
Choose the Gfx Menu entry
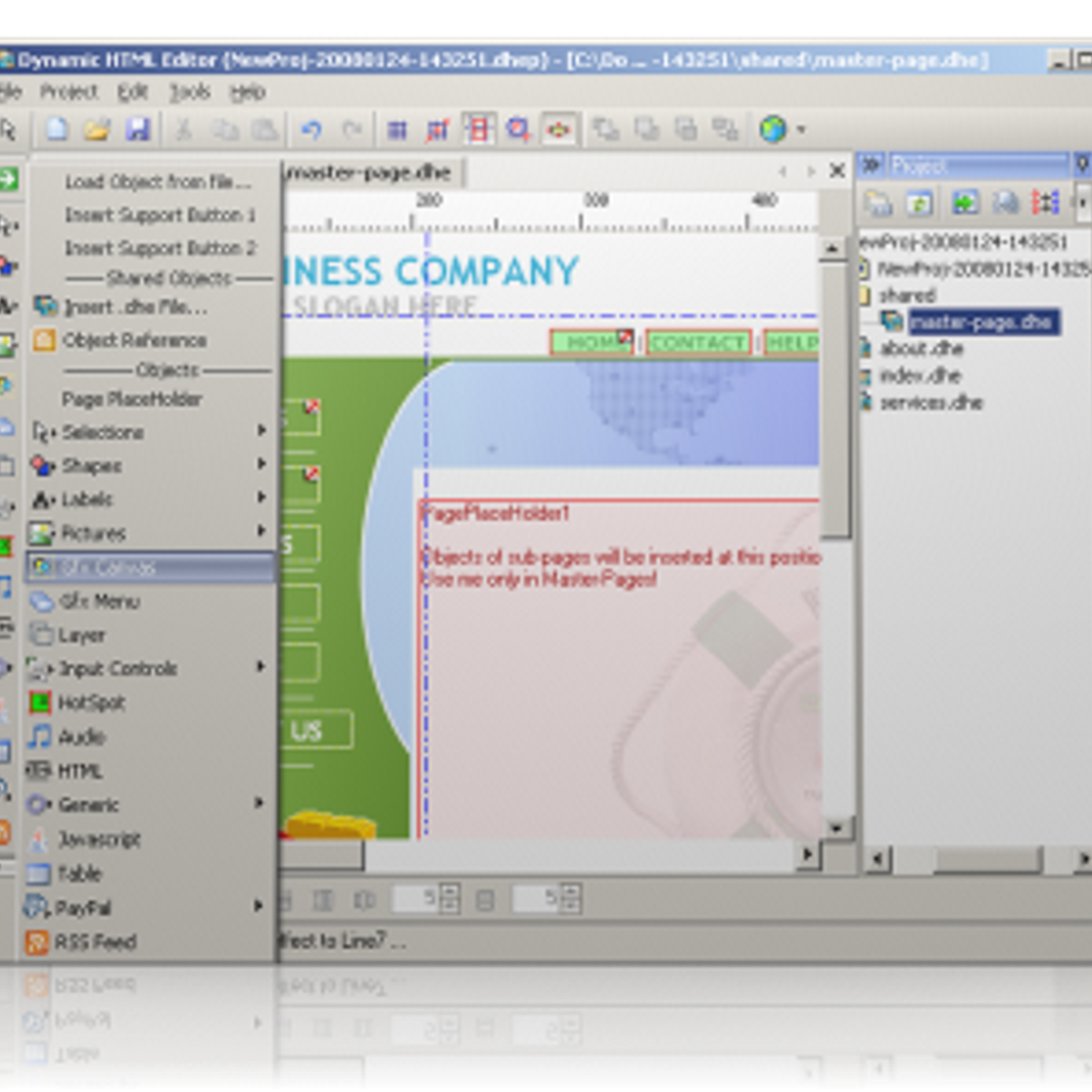click(99, 602)
